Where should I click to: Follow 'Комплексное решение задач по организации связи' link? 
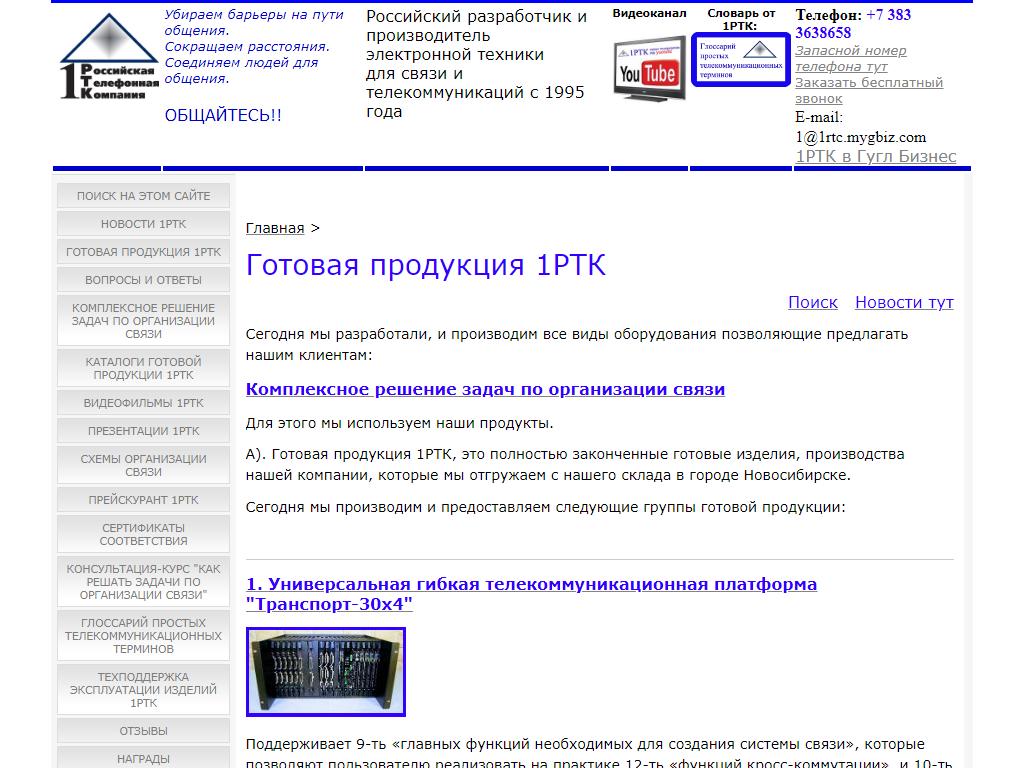(485, 389)
